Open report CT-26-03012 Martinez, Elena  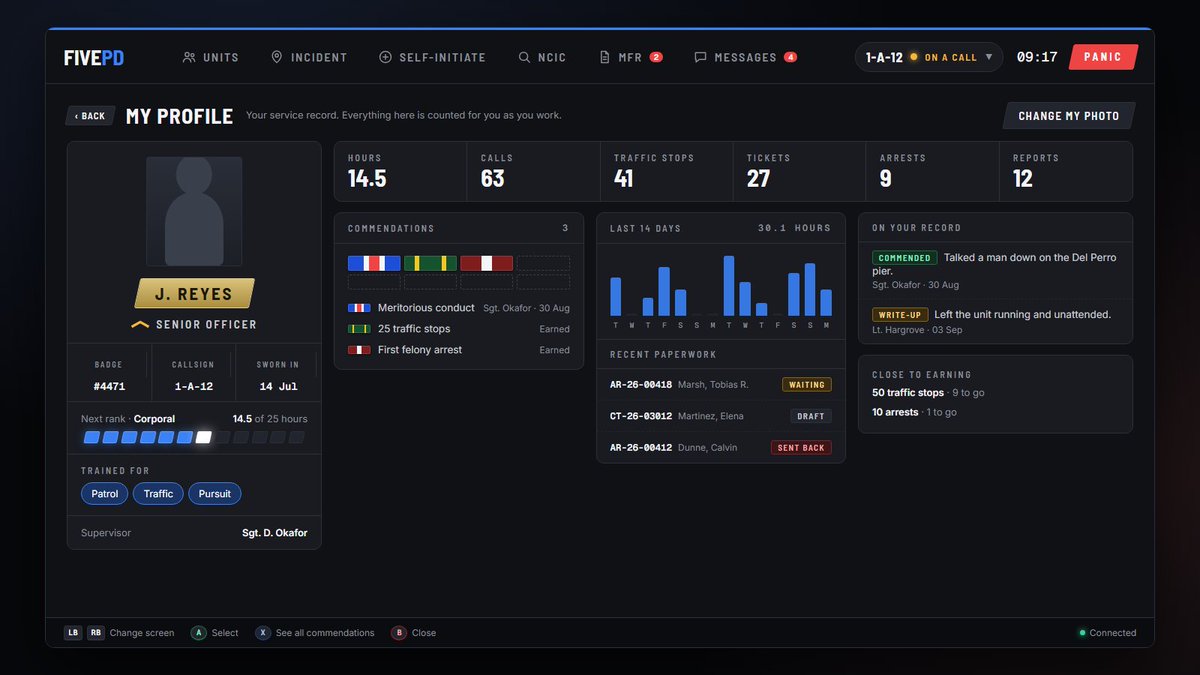click(721, 416)
